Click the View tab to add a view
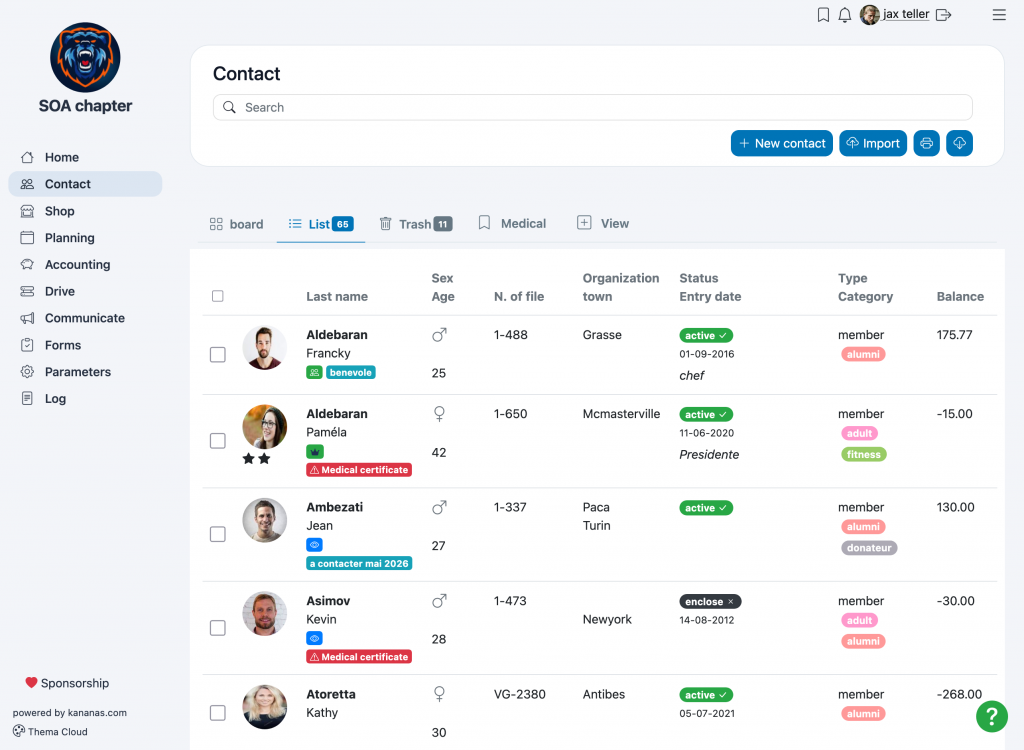This screenshot has height=750, width=1024. click(603, 223)
